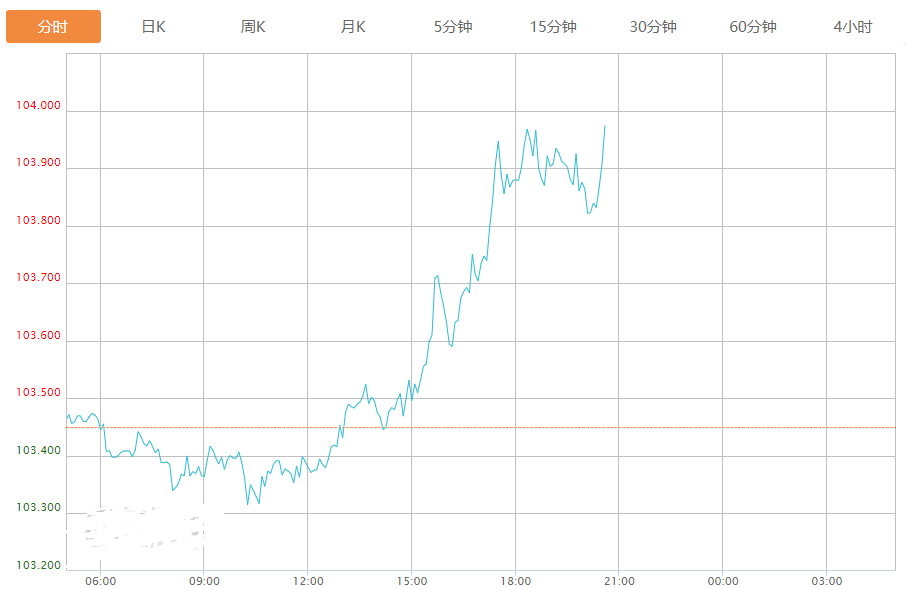This screenshot has width=910, height=589.
Task: Switch to the 5分钟 interval
Action: pos(453,27)
